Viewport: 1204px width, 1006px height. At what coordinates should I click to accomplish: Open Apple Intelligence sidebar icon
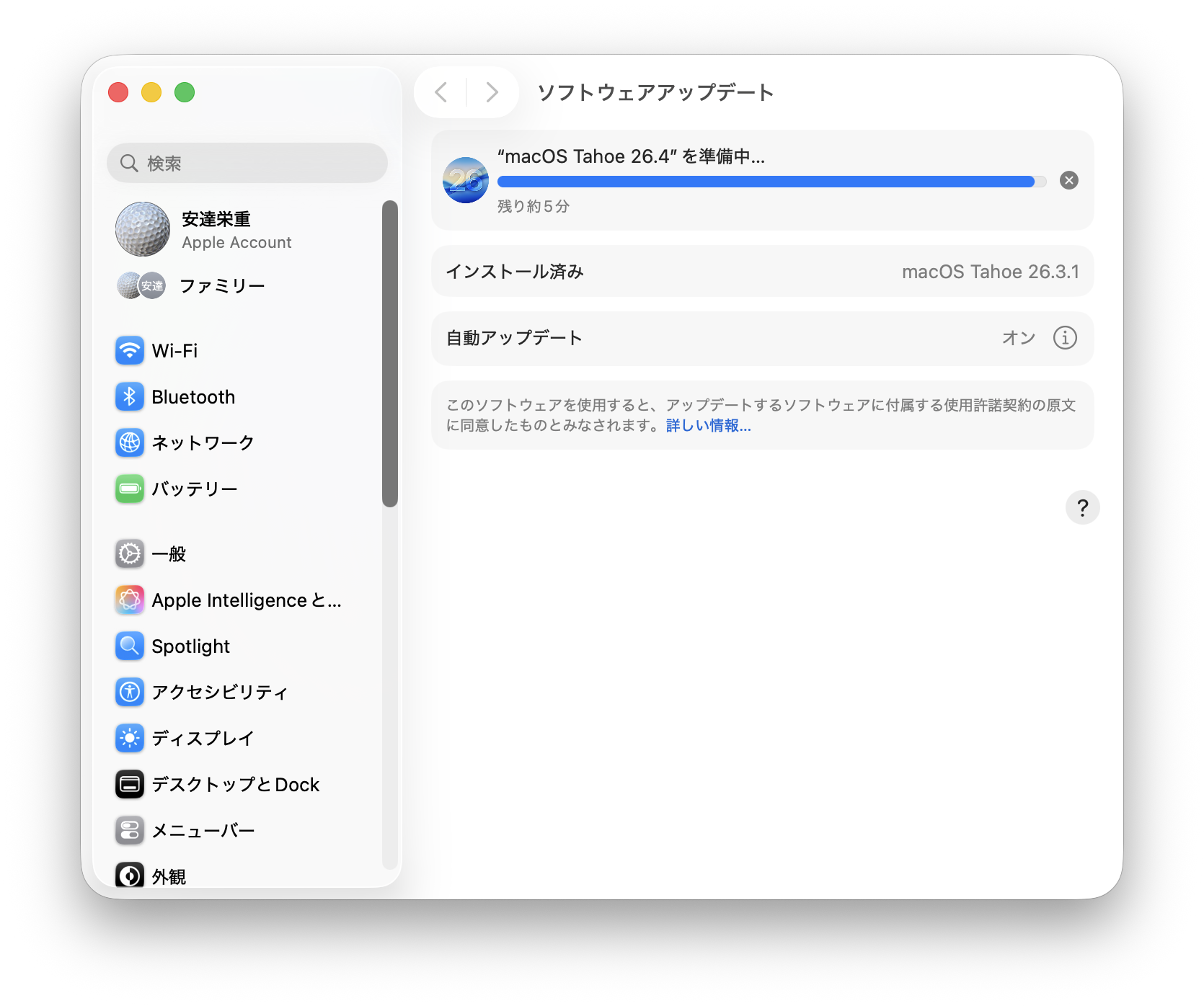click(x=130, y=600)
